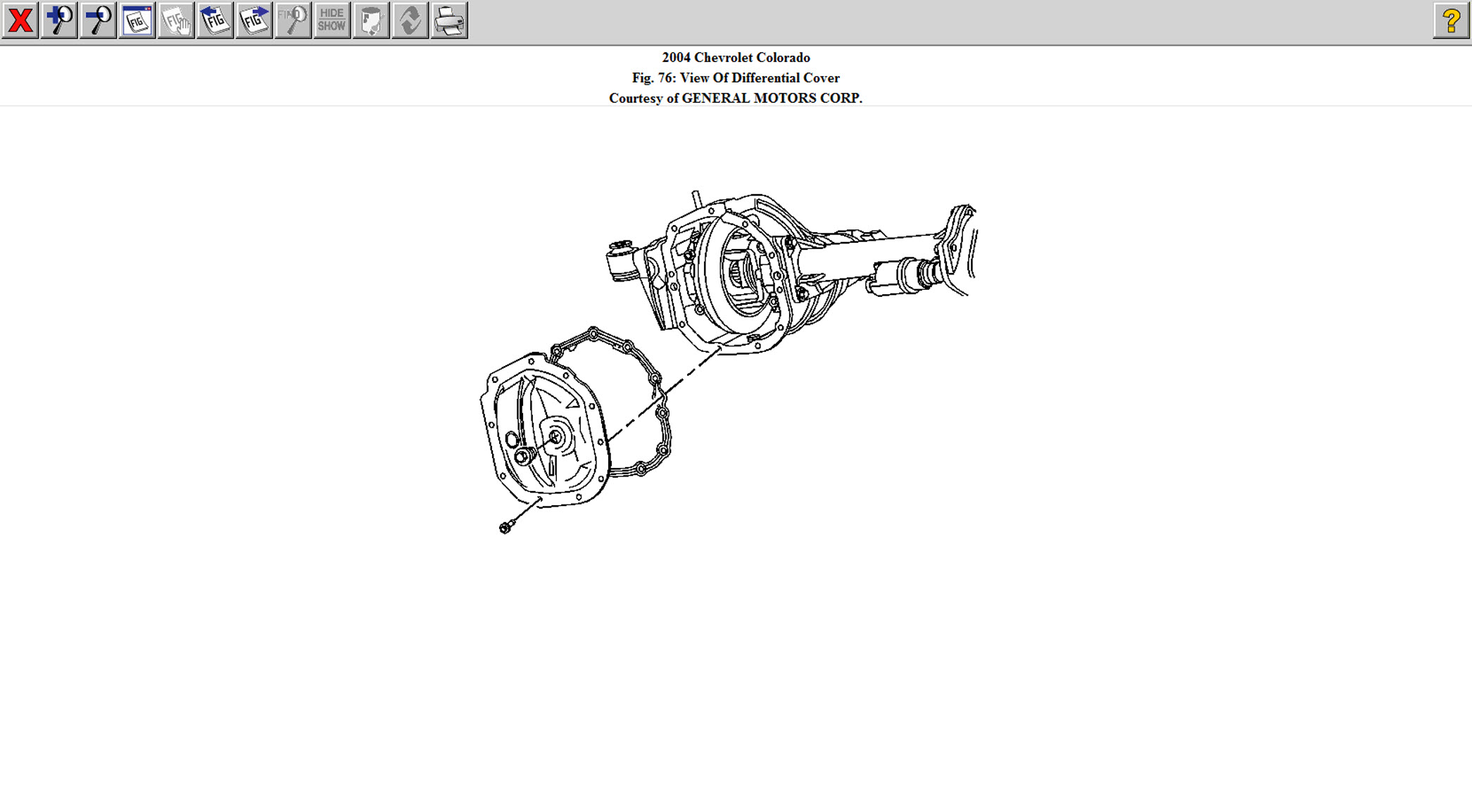
Task: Click the axle housing in the diagram
Action: click(746, 274)
